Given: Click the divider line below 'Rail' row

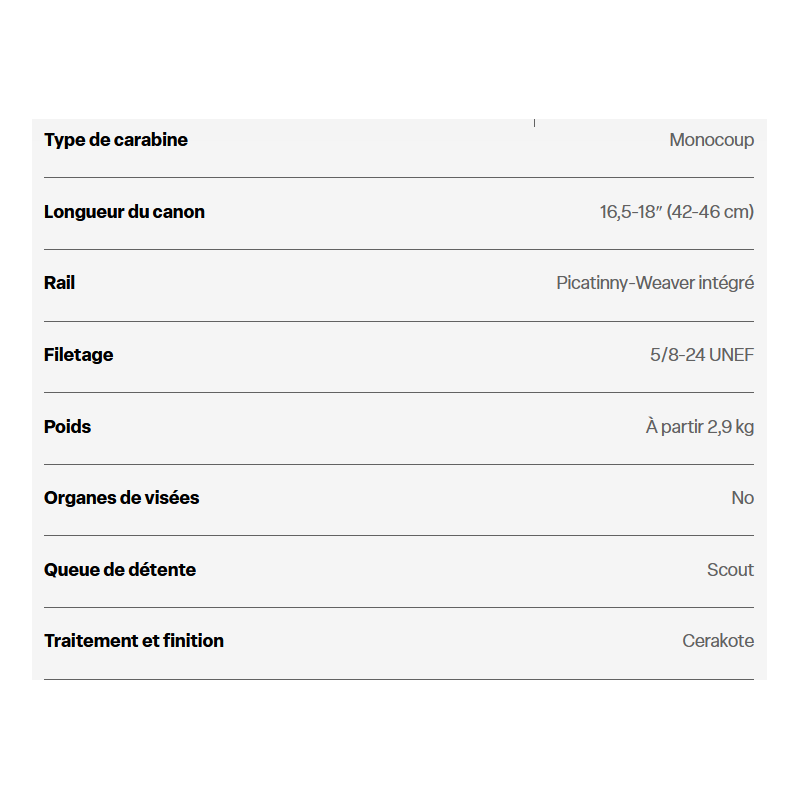Looking at the screenshot, I should tap(399, 321).
